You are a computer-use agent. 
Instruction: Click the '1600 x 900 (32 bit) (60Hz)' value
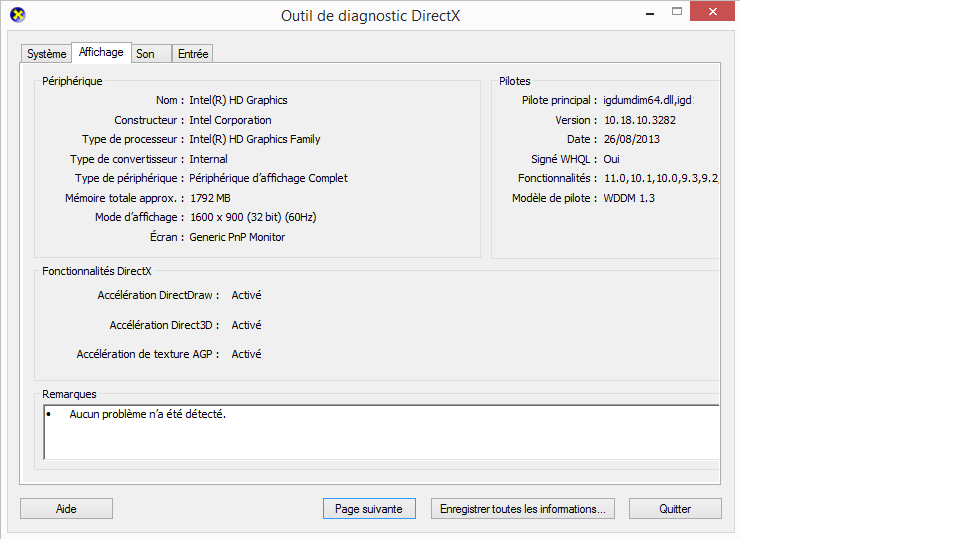coord(253,217)
